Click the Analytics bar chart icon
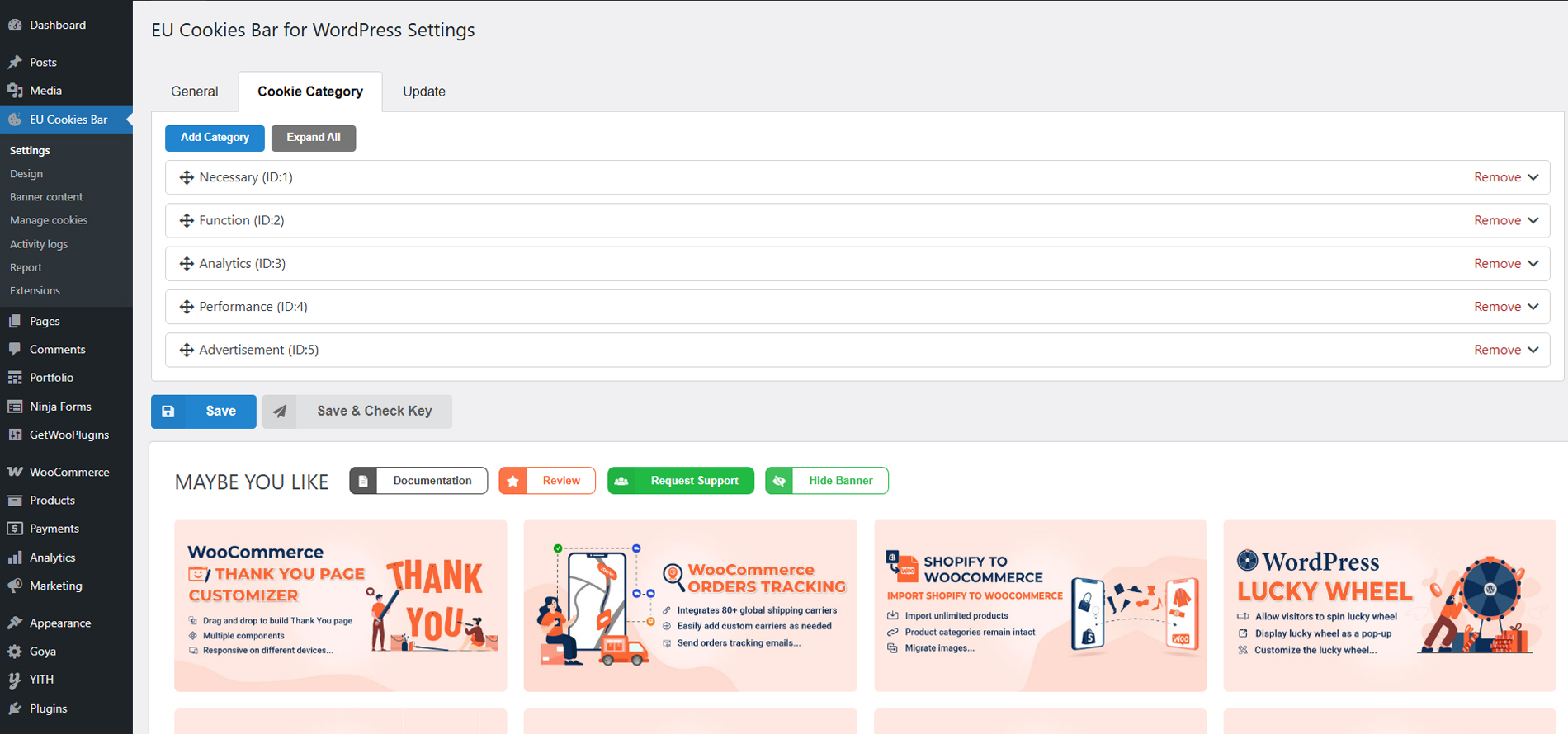Screen dimensions: 1568x734 coord(15,558)
